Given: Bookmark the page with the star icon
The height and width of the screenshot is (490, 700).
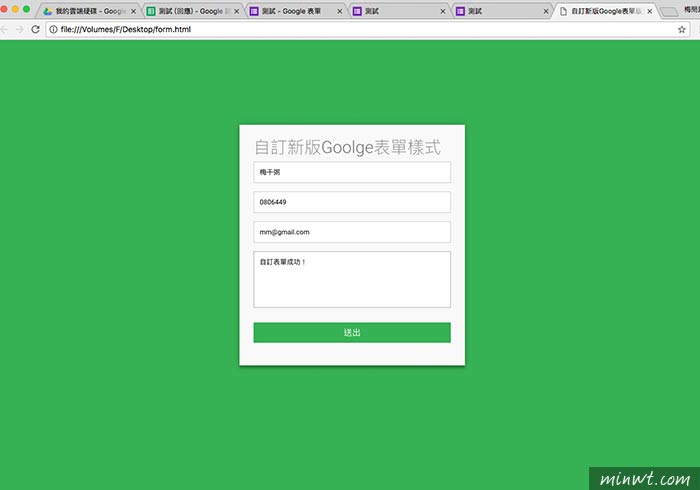Looking at the screenshot, I should (x=681, y=29).
